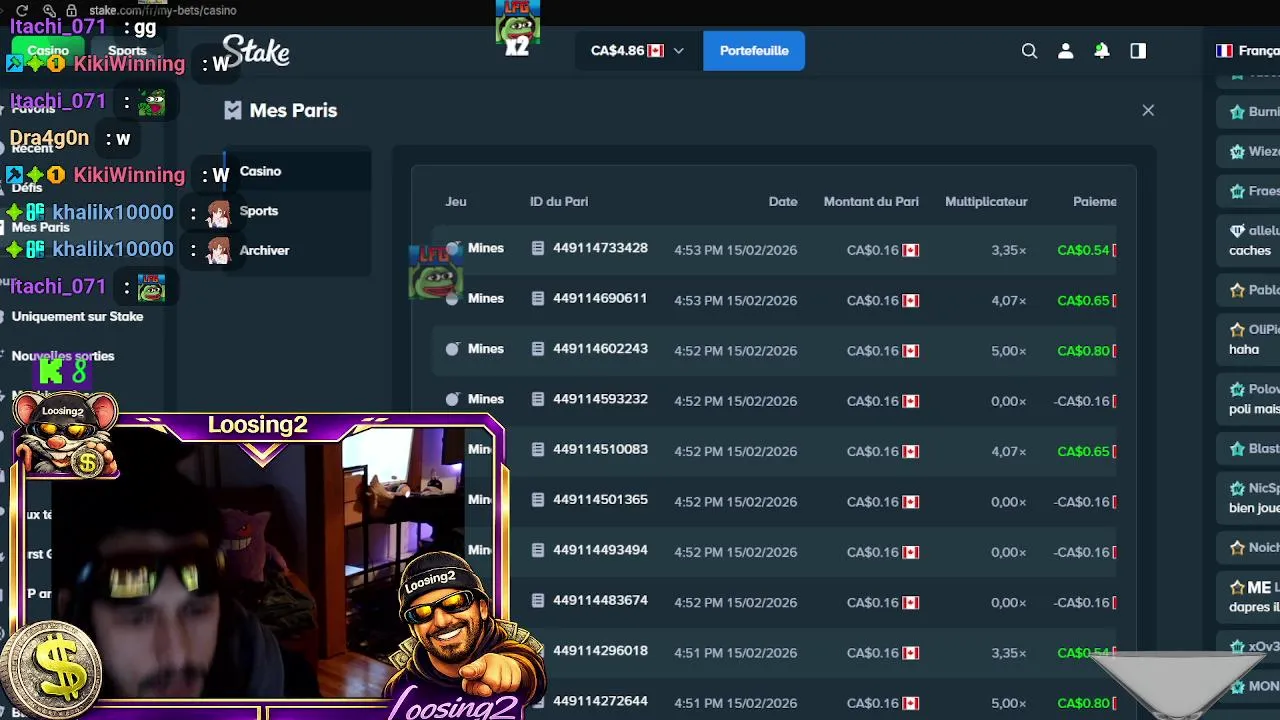The height and width of the screenshot is (720, 1280).
Task: Reload the page in browser
Action: click(x=22, y=10)
